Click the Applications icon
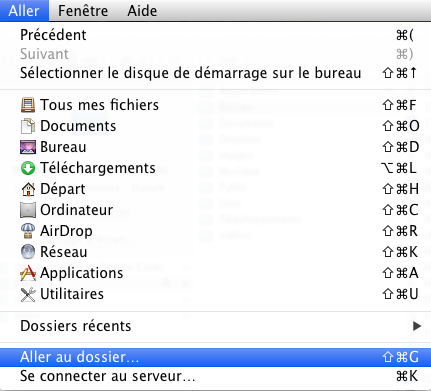The image size is (431, 391). click(28, 273)
